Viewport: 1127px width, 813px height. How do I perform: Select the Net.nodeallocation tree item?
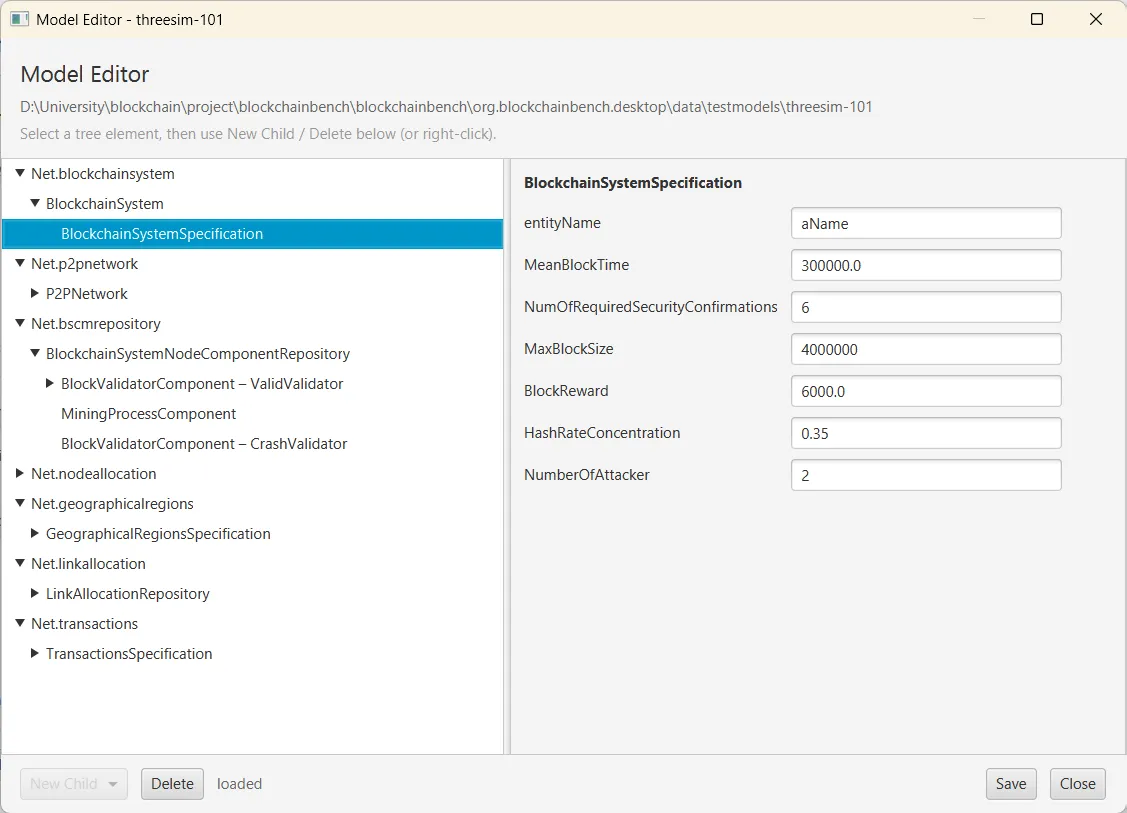coord(252,473)
